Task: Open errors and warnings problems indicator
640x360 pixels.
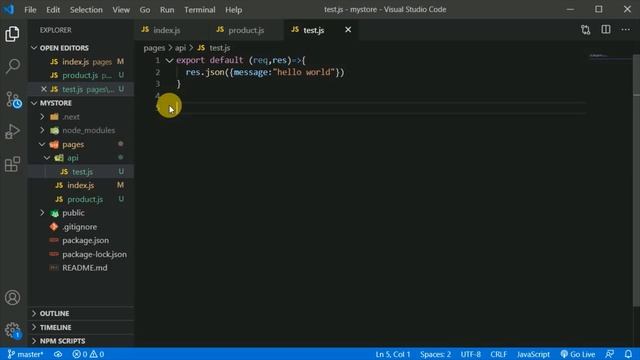Action: coord(88,354)
